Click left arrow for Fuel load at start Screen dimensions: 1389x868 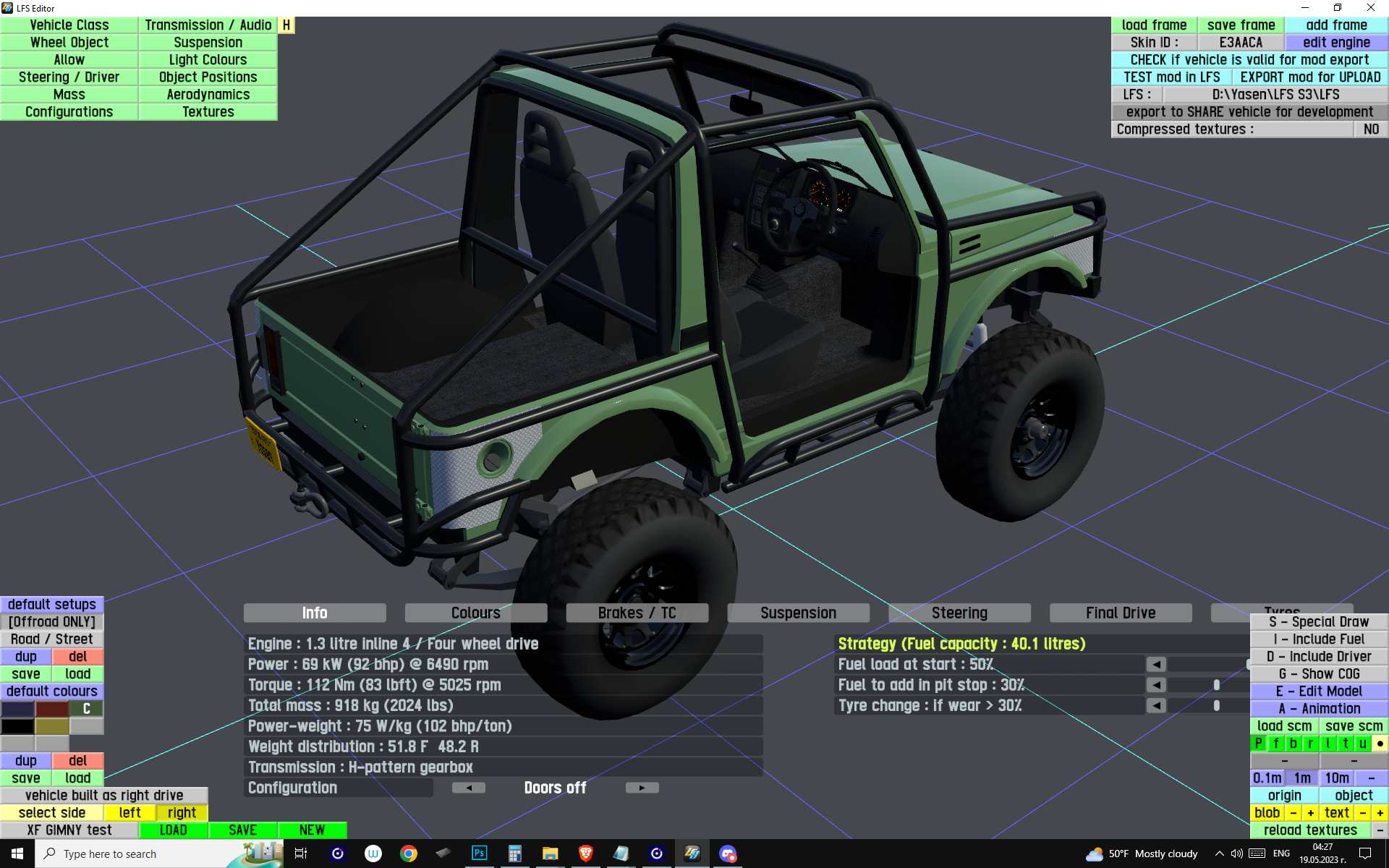pyautogui.click(x=1156, y=664)
